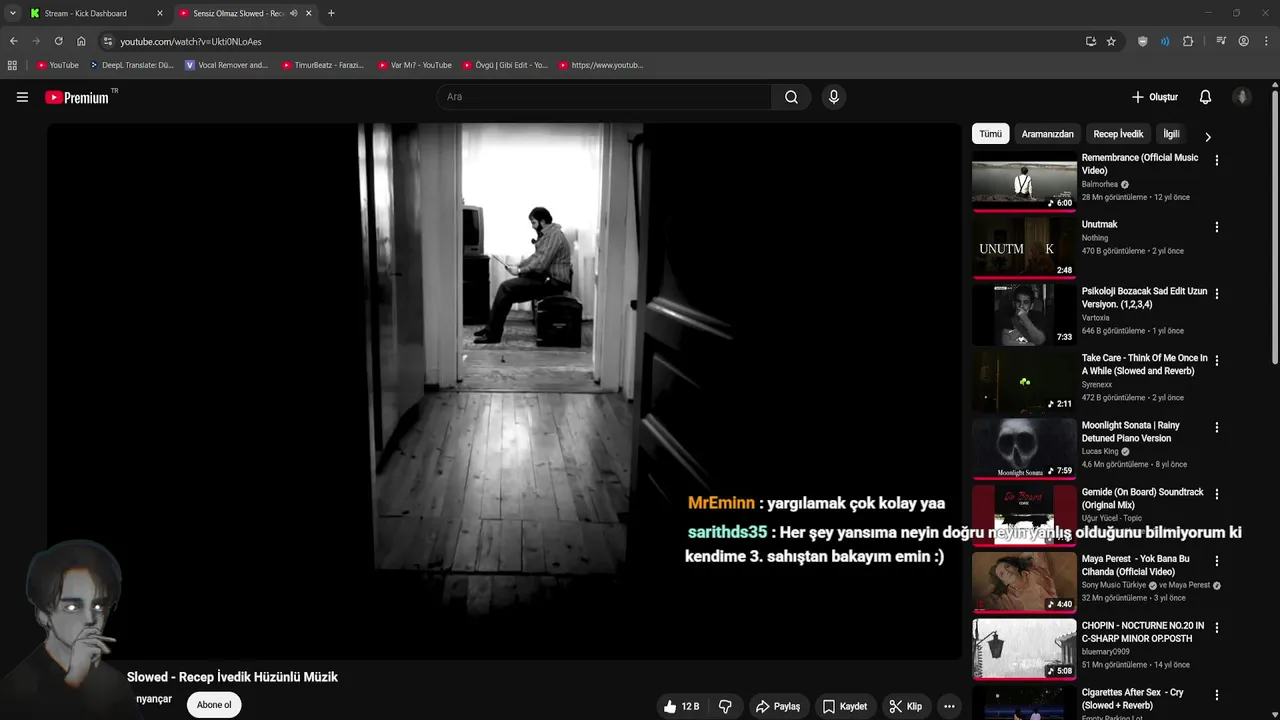
Task: Share the video via Paylaş
Action: pyautogui.click(x=778, y=706)
